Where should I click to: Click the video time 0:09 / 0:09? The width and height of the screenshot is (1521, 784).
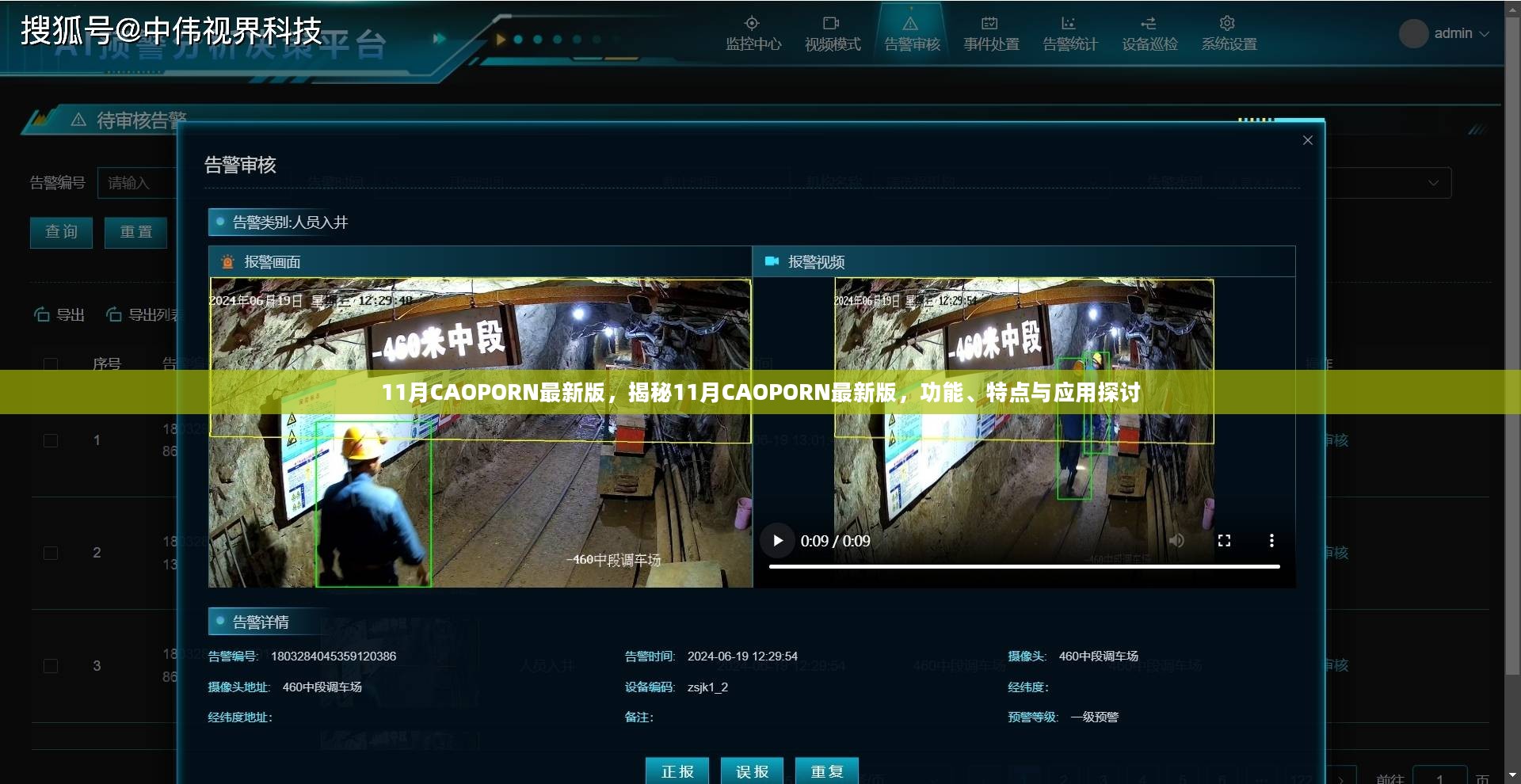835,541
